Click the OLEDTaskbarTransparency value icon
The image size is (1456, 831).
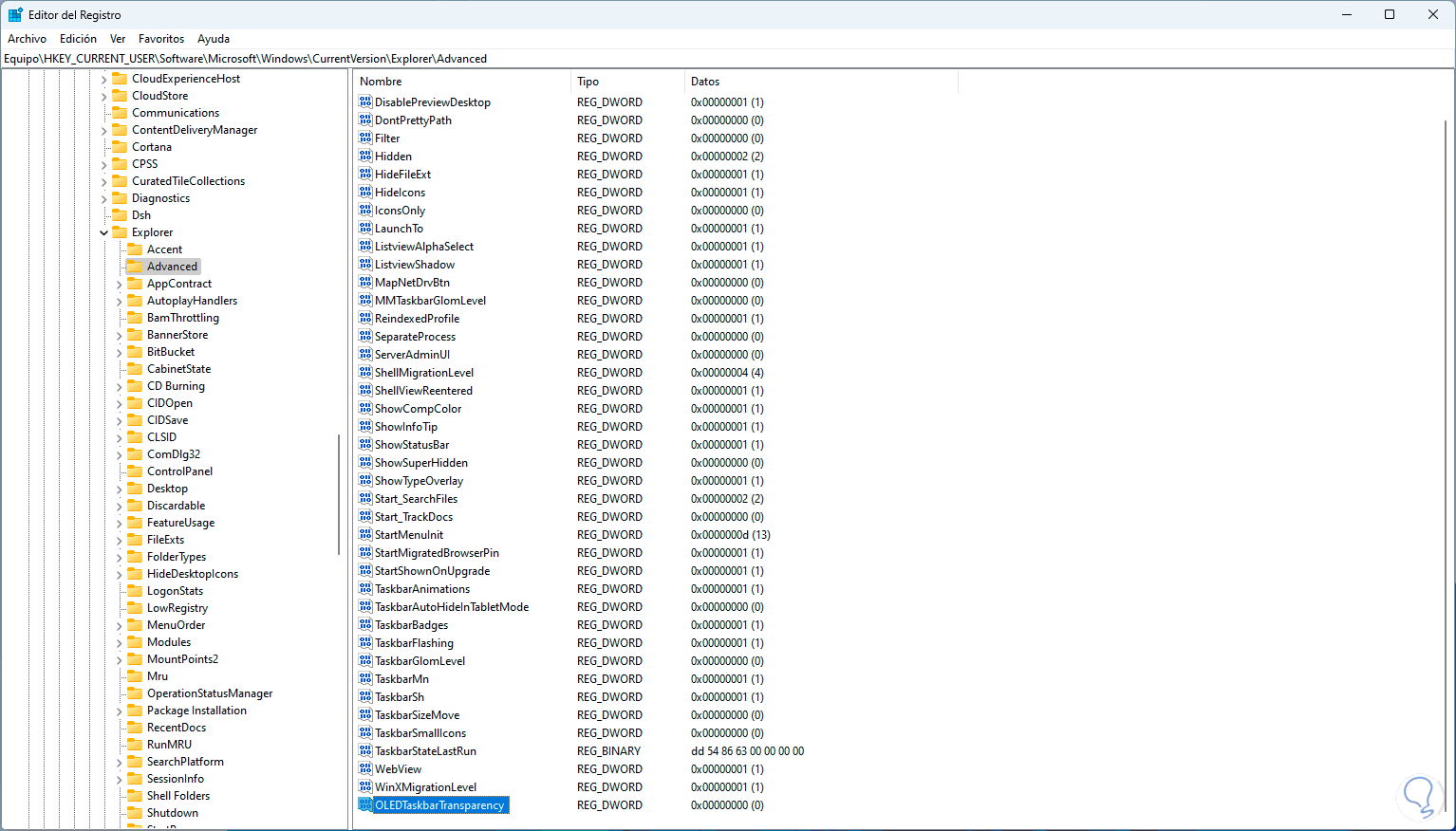(x=365, y=804)
